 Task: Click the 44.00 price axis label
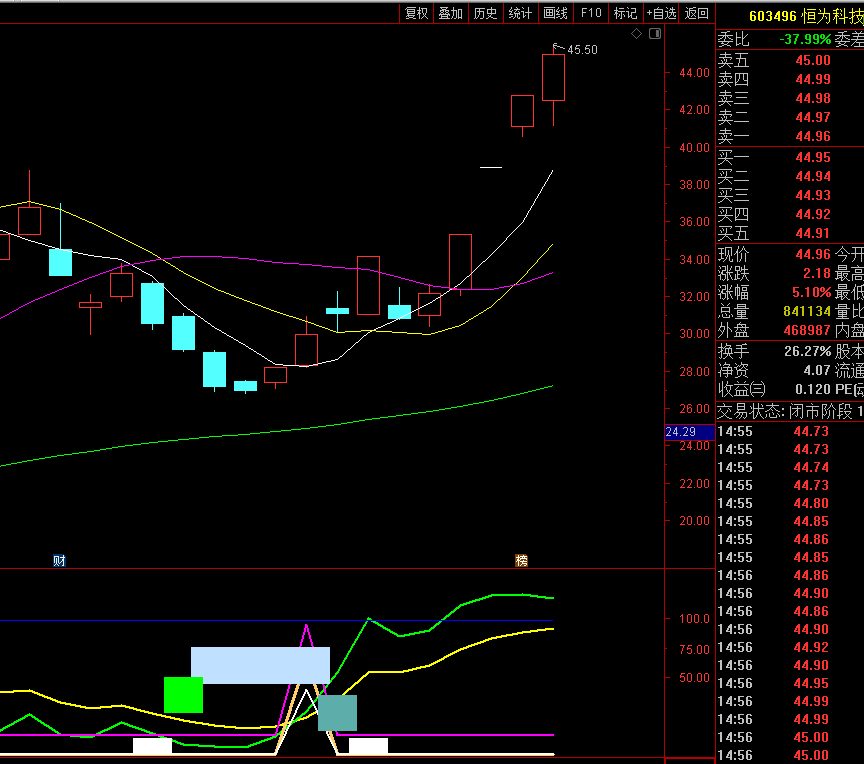click(x=694, y=73)
